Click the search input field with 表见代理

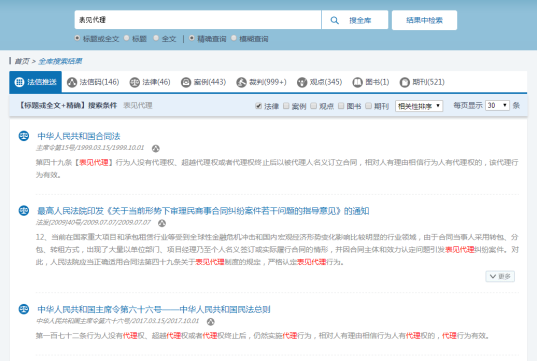198,20
